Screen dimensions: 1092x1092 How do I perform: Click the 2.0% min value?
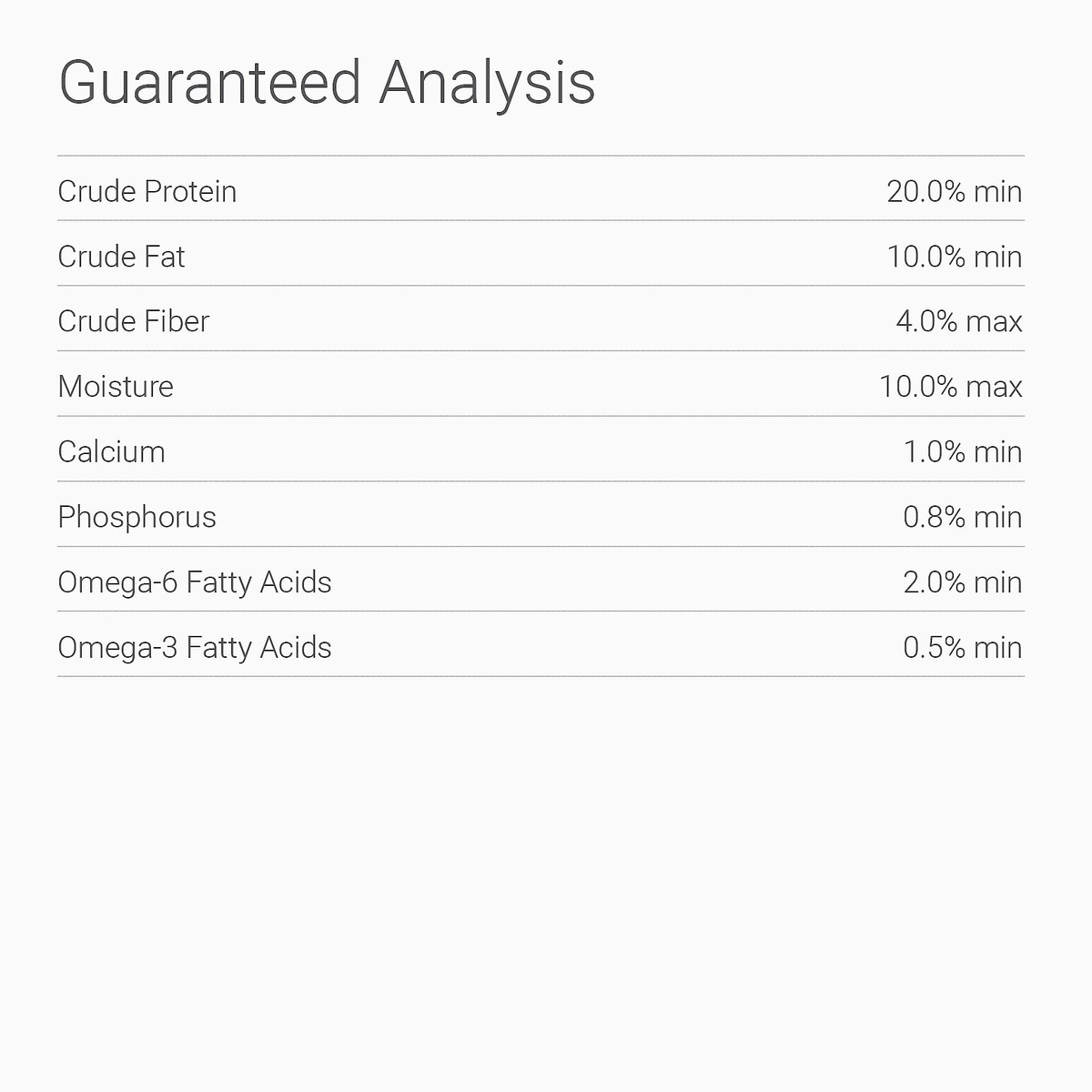(962, 582)
